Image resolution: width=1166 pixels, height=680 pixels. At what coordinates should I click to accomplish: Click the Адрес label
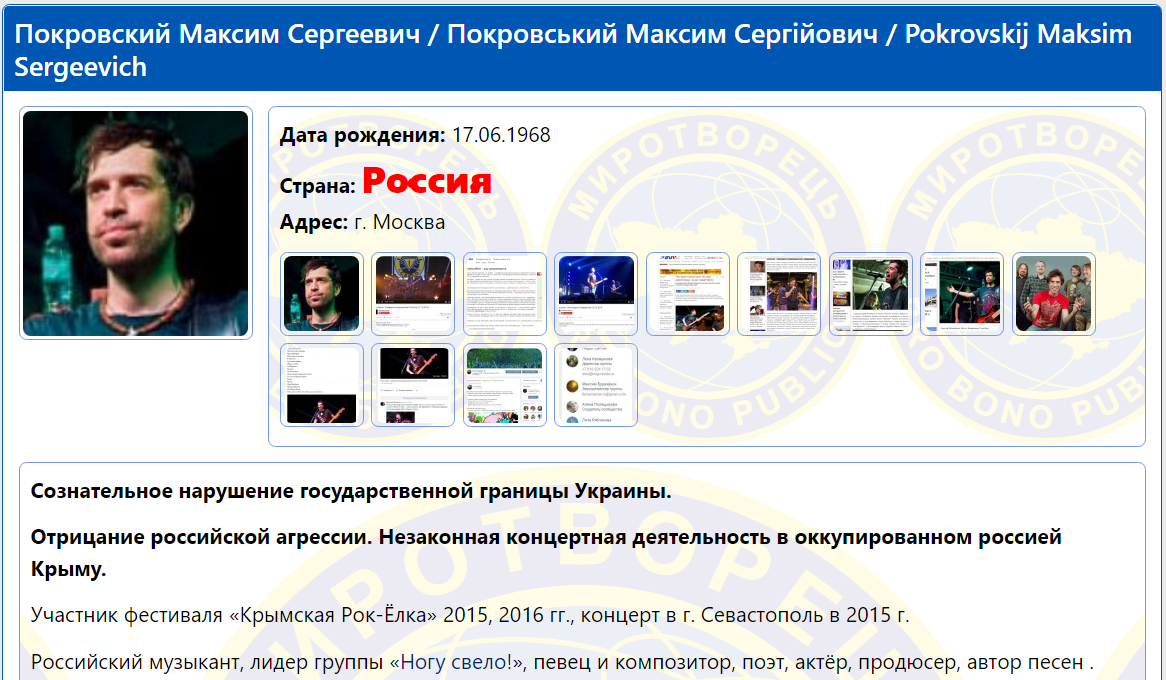click(314, 222)
